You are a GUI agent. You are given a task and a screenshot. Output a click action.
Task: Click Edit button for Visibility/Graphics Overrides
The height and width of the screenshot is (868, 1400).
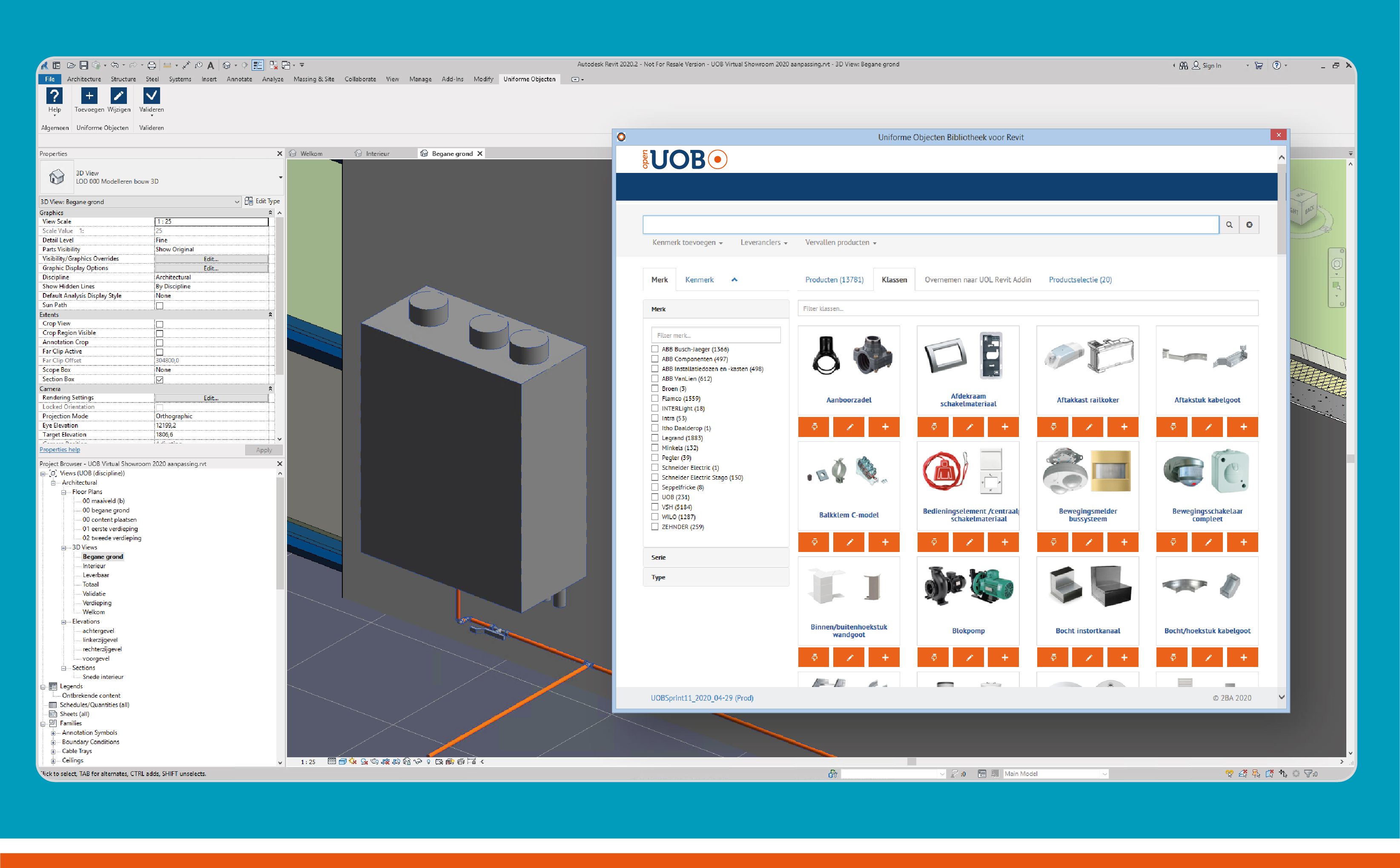click(x=211, y=259)
